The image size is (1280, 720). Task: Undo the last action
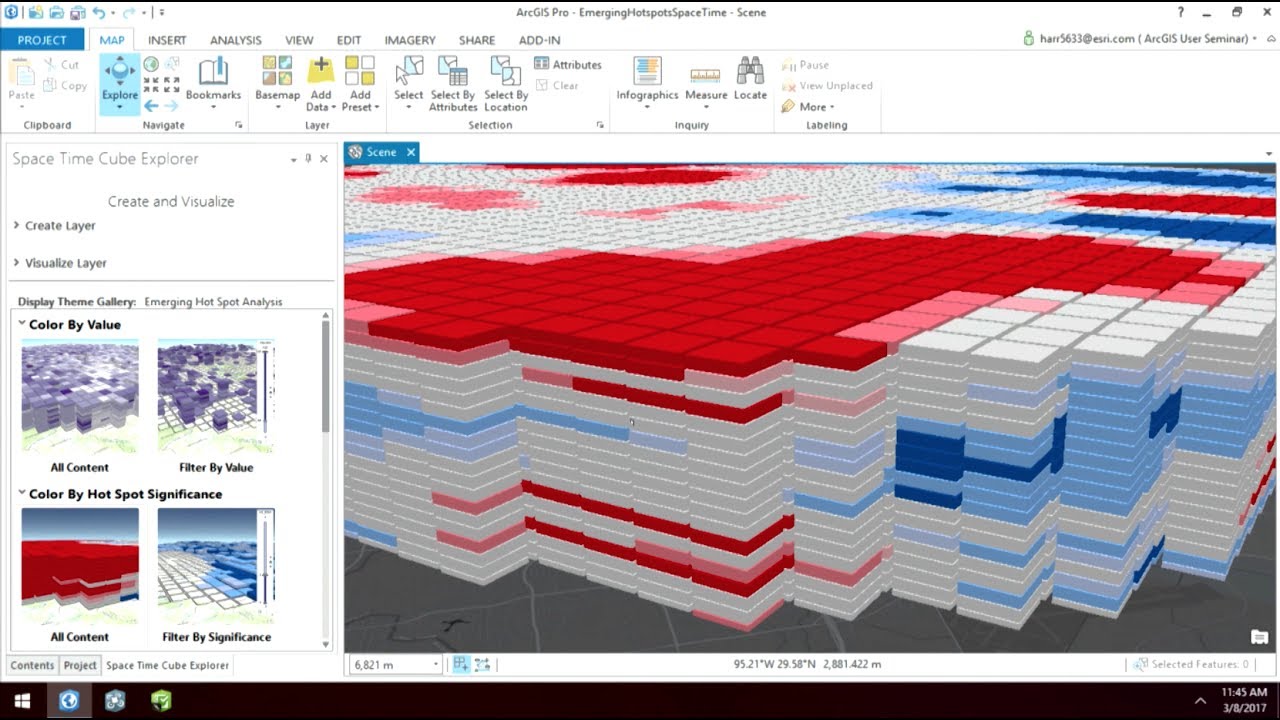tap(98, 12)
